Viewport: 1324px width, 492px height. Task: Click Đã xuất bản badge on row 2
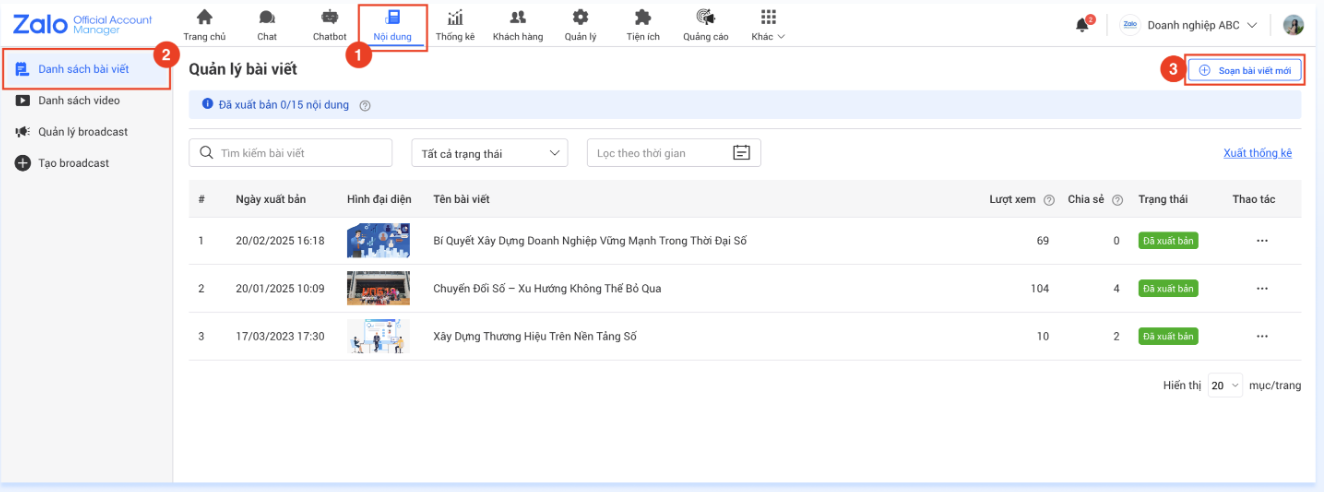click(1168, 288)
